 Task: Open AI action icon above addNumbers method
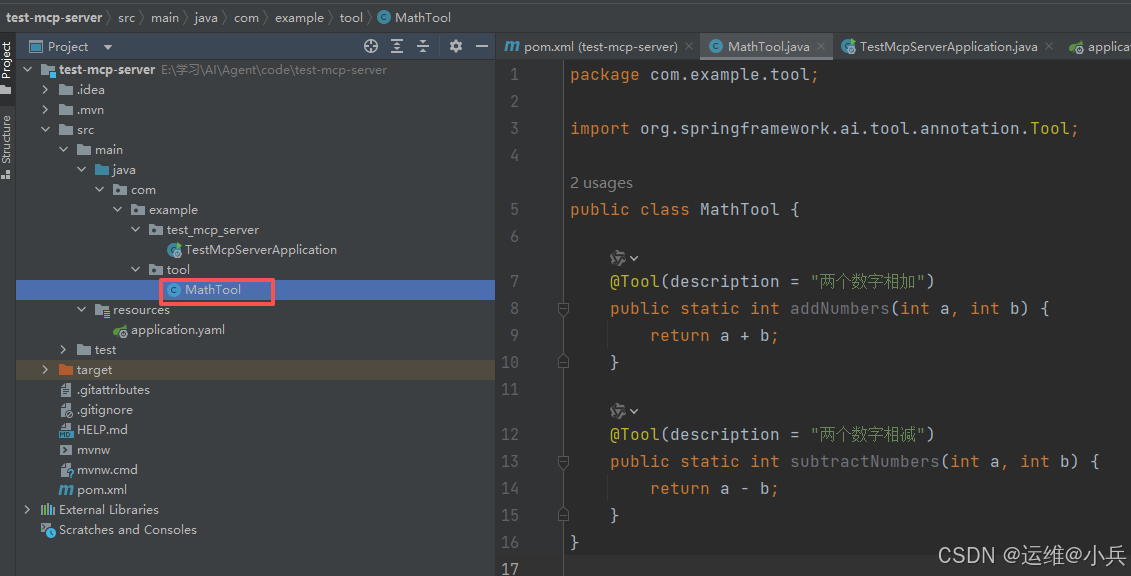pos(624,257)
